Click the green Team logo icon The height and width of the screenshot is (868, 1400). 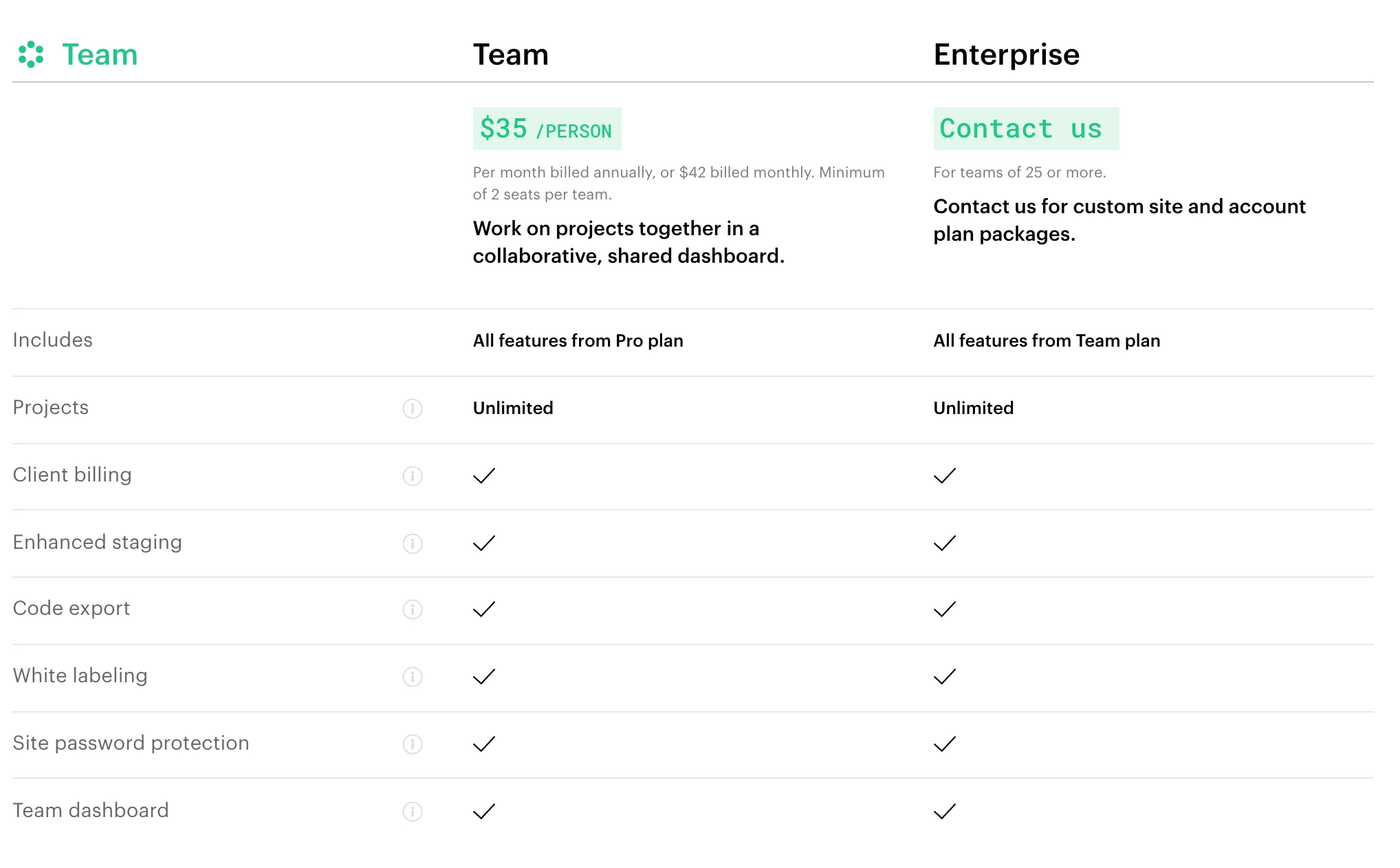pyautogui.click(x=31, y=54)
